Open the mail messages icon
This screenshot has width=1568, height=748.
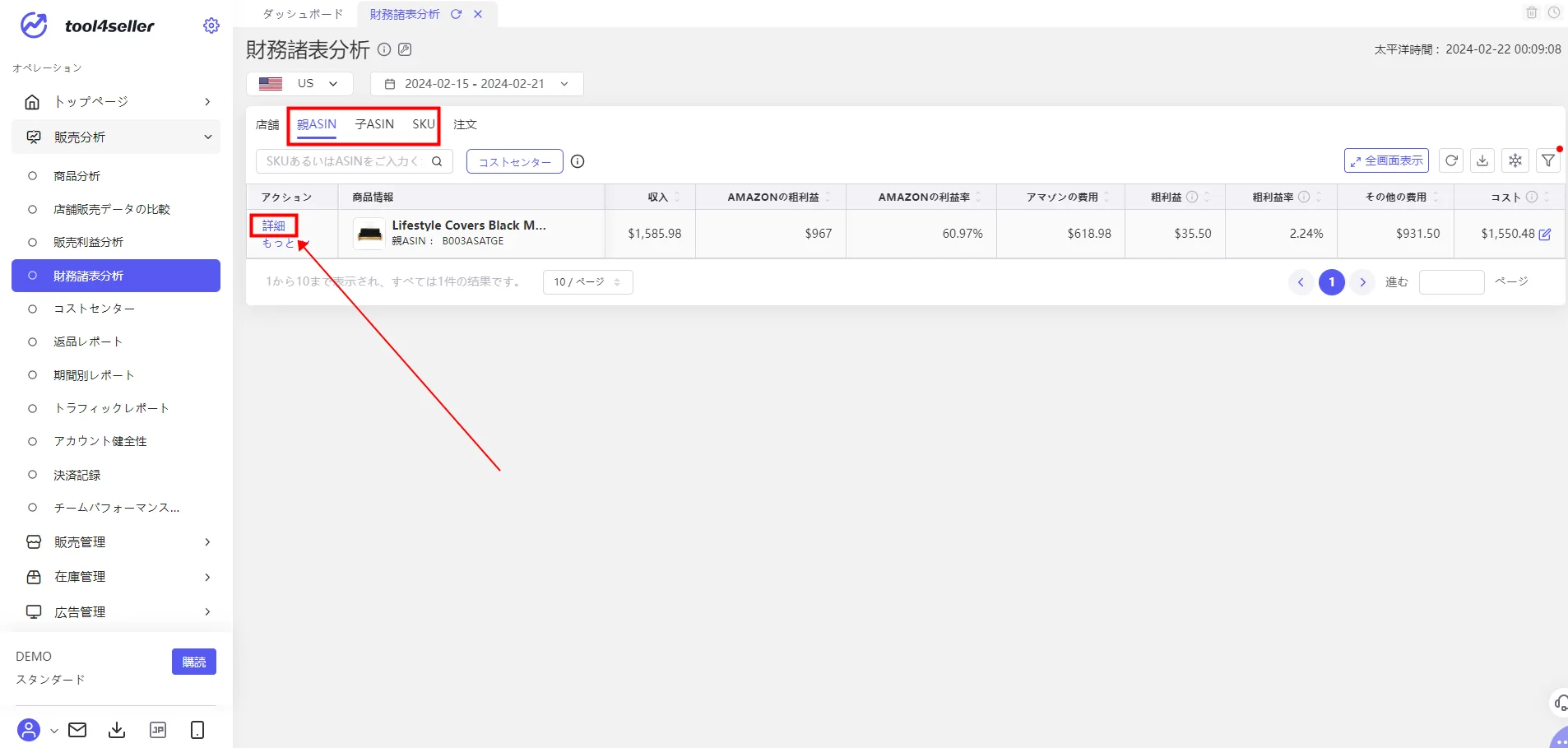tap(77, 730)
